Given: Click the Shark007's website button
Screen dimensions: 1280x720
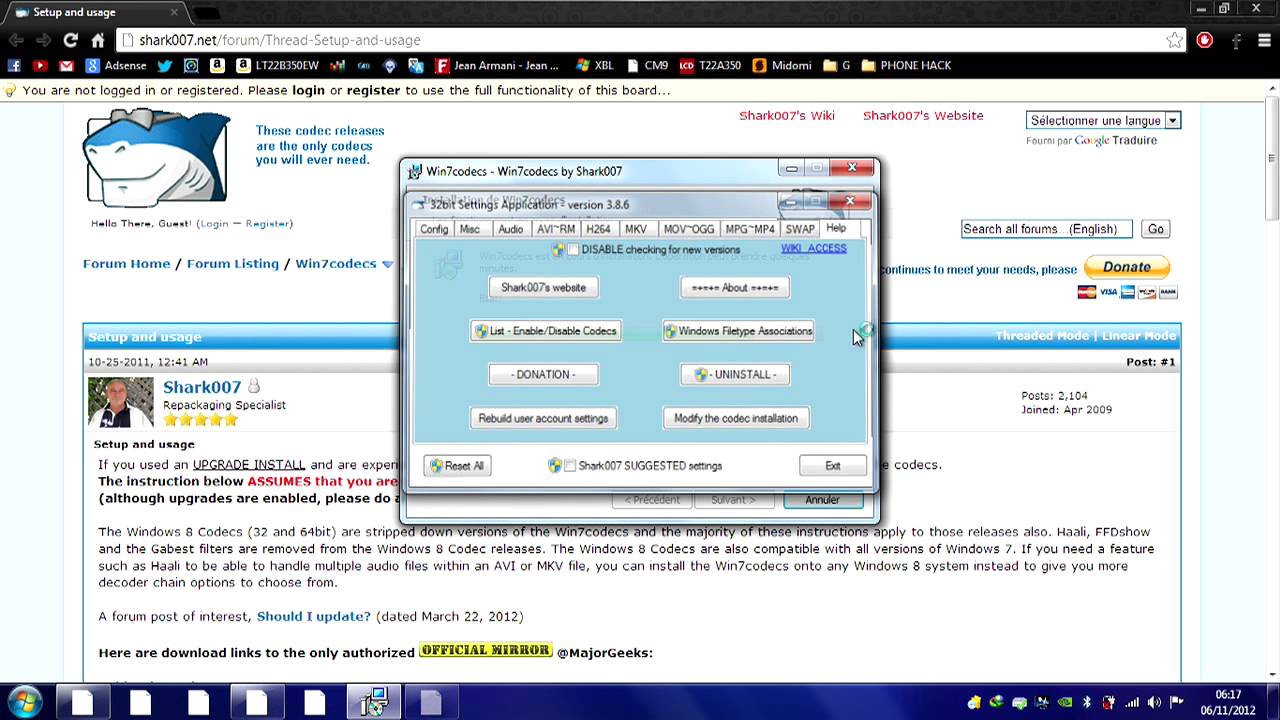Looking at the screenshot, I should pos(543,288).
